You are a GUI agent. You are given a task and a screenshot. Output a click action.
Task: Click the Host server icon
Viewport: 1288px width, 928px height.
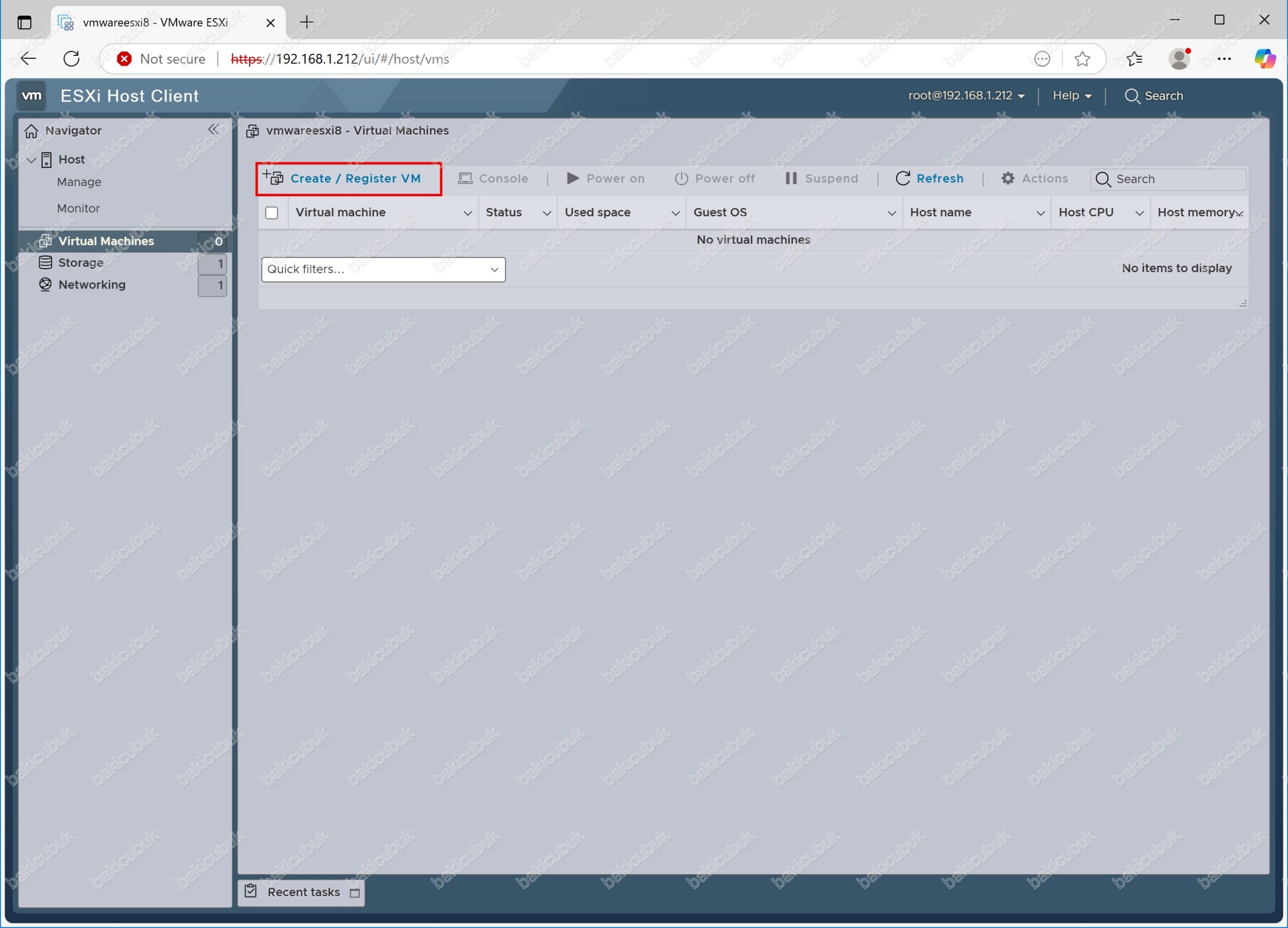[x=47, y=160]
